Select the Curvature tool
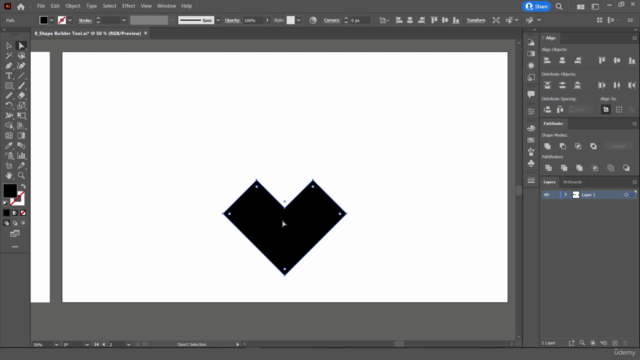640x360 pixels. click(x=21, y=66)
